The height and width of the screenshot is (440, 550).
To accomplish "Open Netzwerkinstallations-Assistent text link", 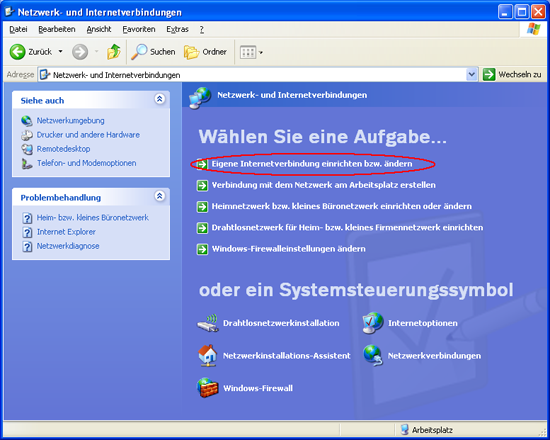I will click(287, 356).
